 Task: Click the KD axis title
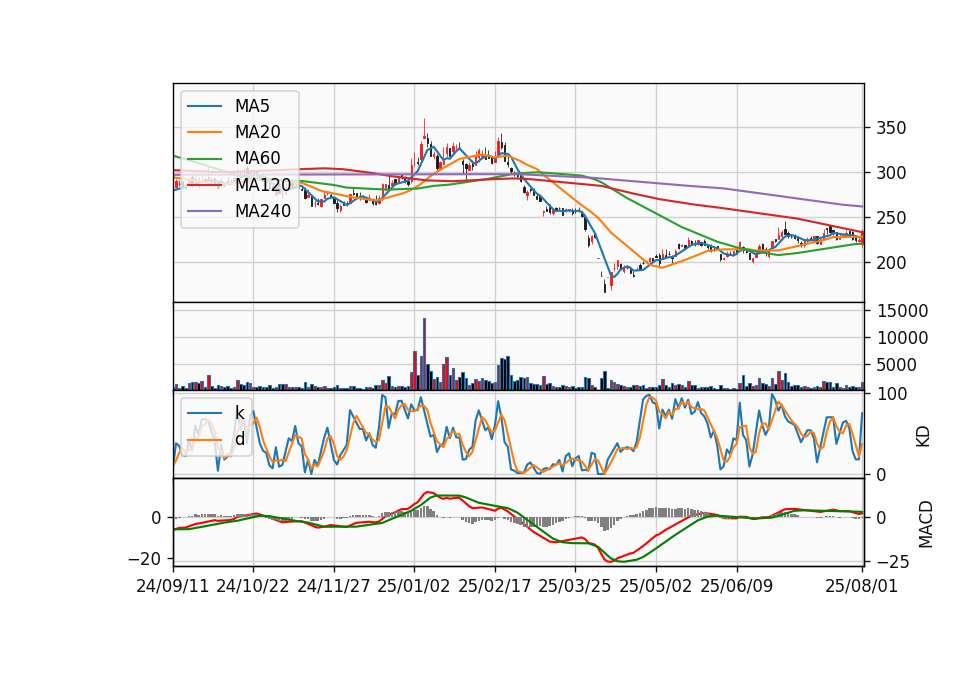coord(923,437)
